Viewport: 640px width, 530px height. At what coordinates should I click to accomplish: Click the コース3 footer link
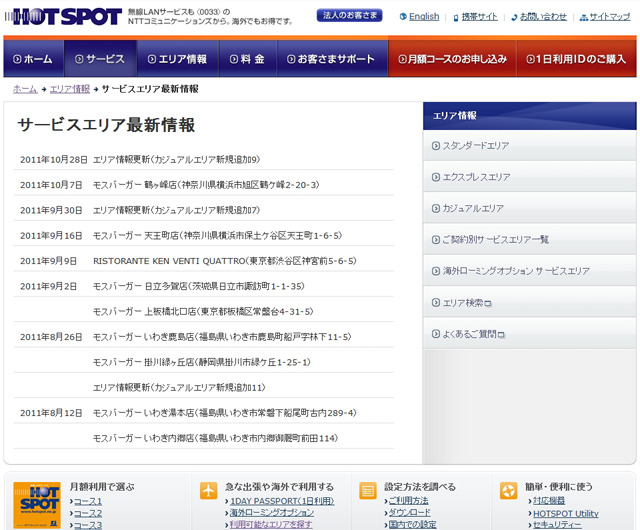tap(88, 526)
